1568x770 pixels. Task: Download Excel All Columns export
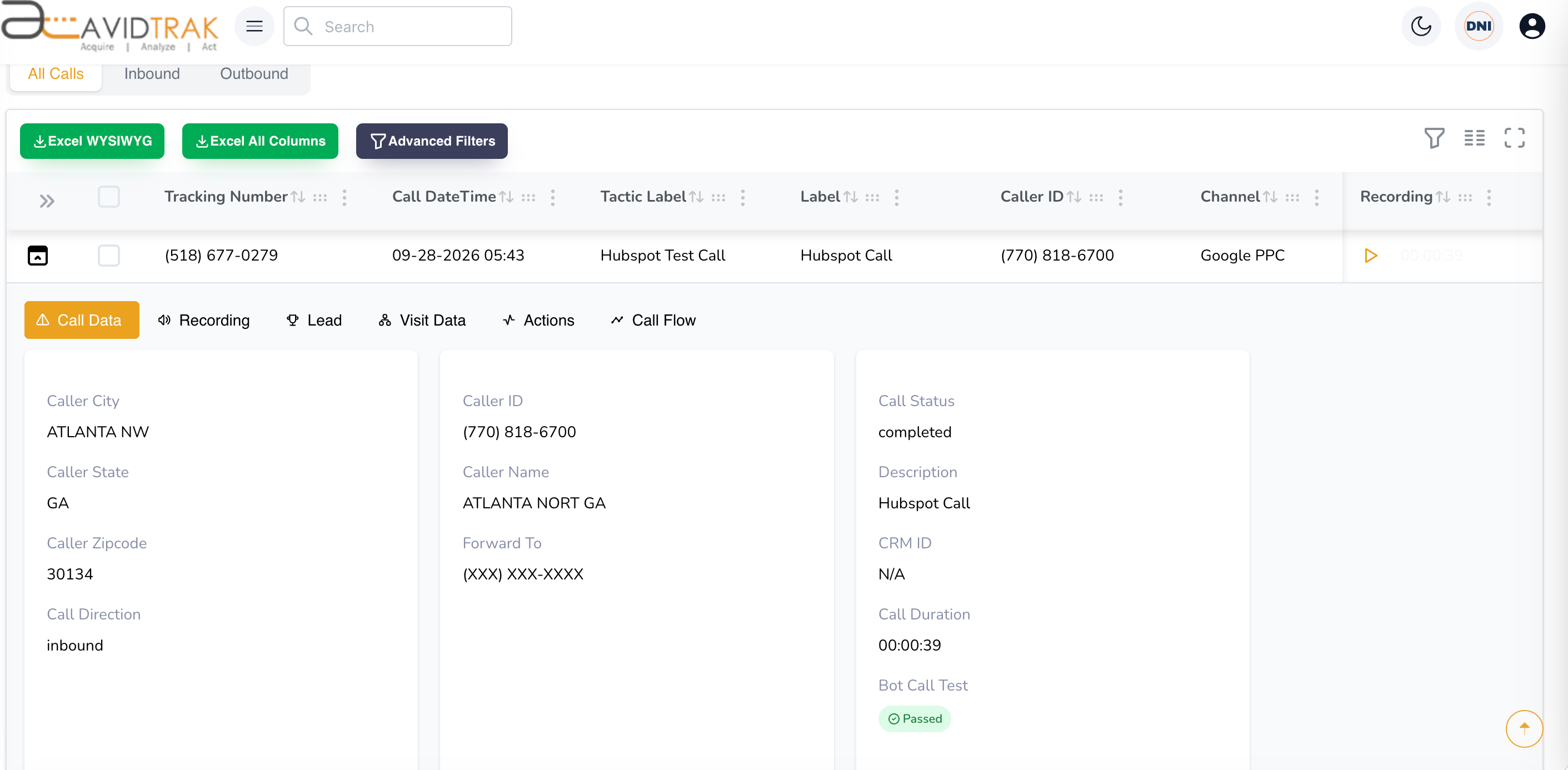[260, 141]
